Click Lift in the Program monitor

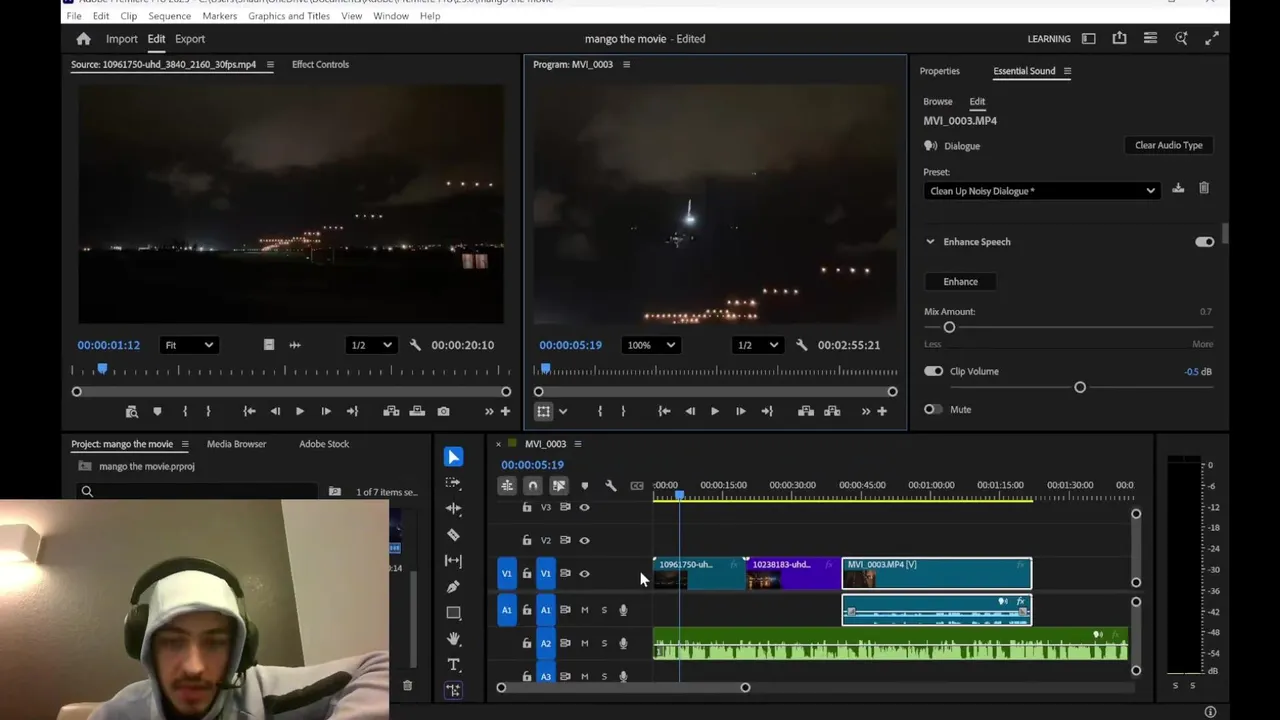pyautogui.click(x=806, y=411)
